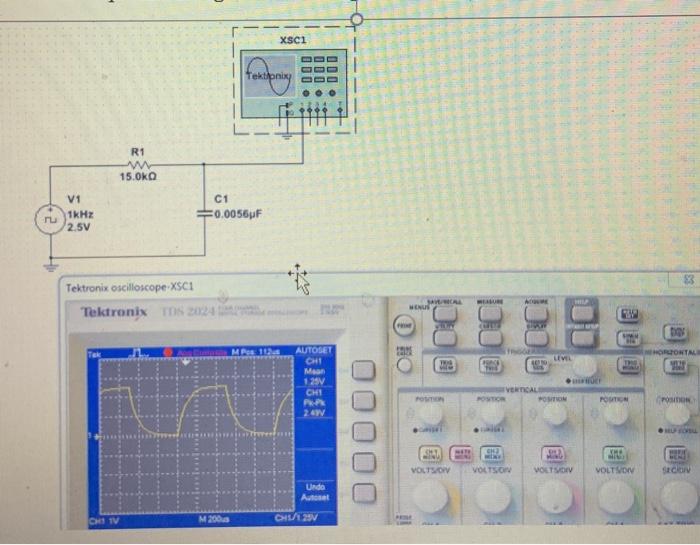Click the 0.0056µF capacitor value label
This screenshot has width=700, height=545.
(x=238, y=214)
